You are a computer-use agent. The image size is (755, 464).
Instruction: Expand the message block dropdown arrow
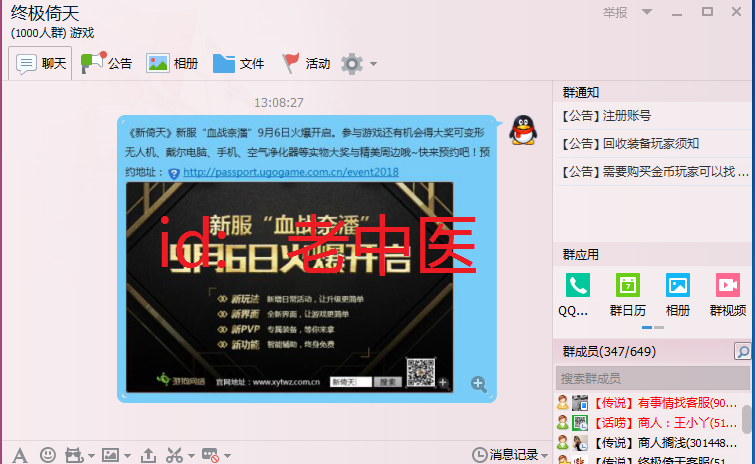click(227, 455)
